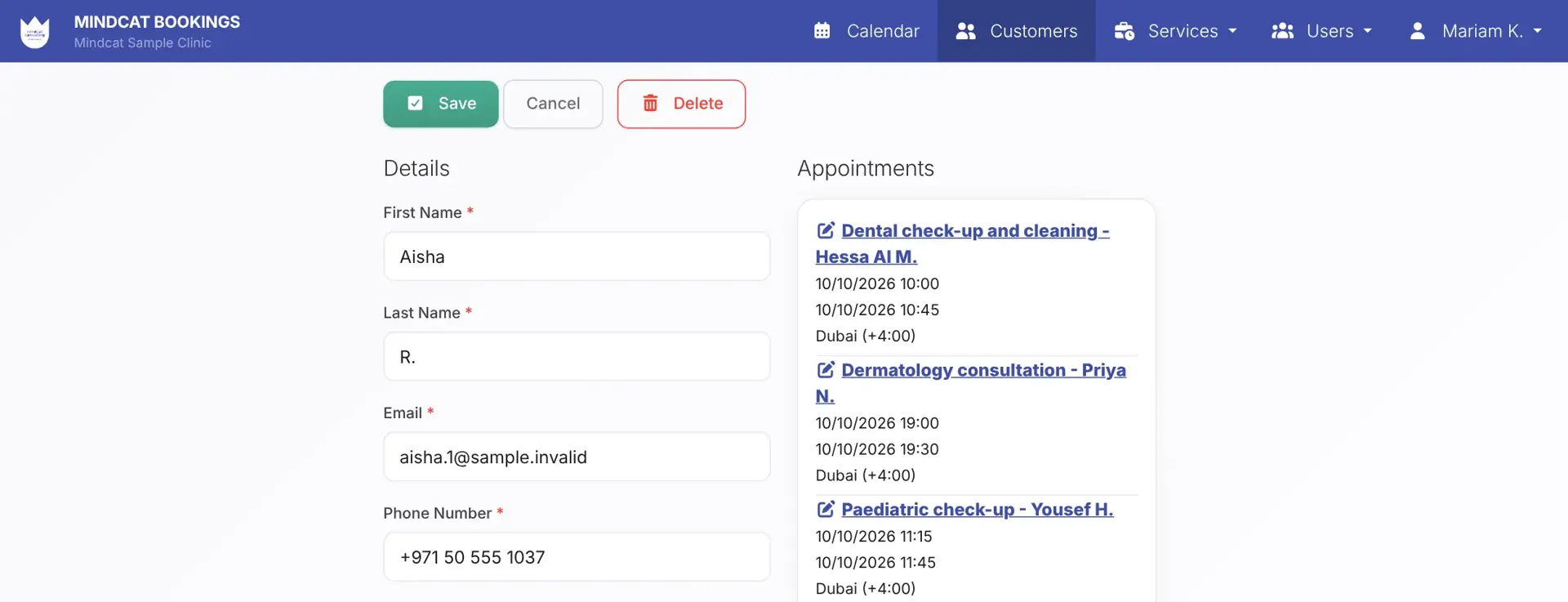Open the Calendar nav item

click(x=867, y=31)
